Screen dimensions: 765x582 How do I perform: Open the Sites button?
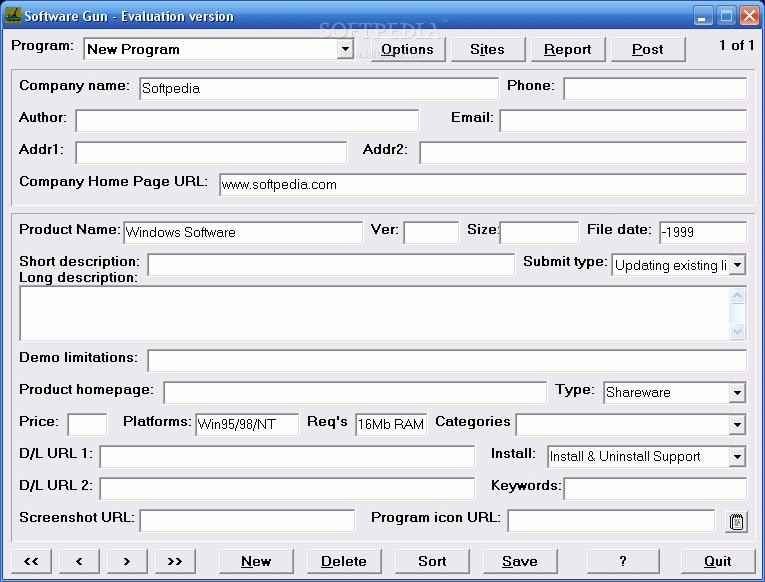click(x=488, y=49)
